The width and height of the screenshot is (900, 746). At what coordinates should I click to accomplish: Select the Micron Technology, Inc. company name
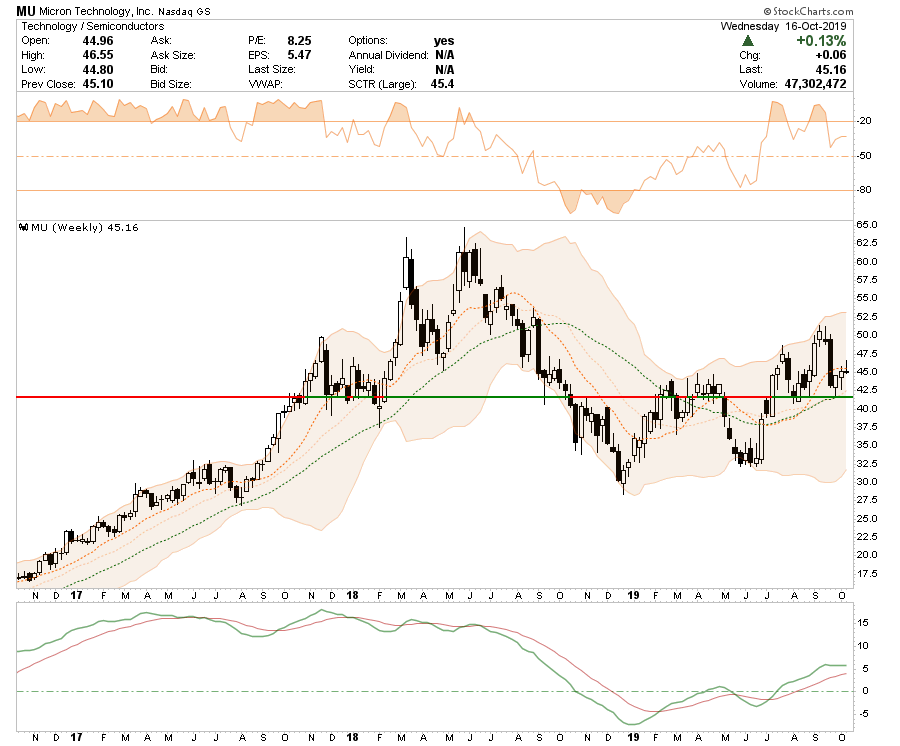(95, 11)
